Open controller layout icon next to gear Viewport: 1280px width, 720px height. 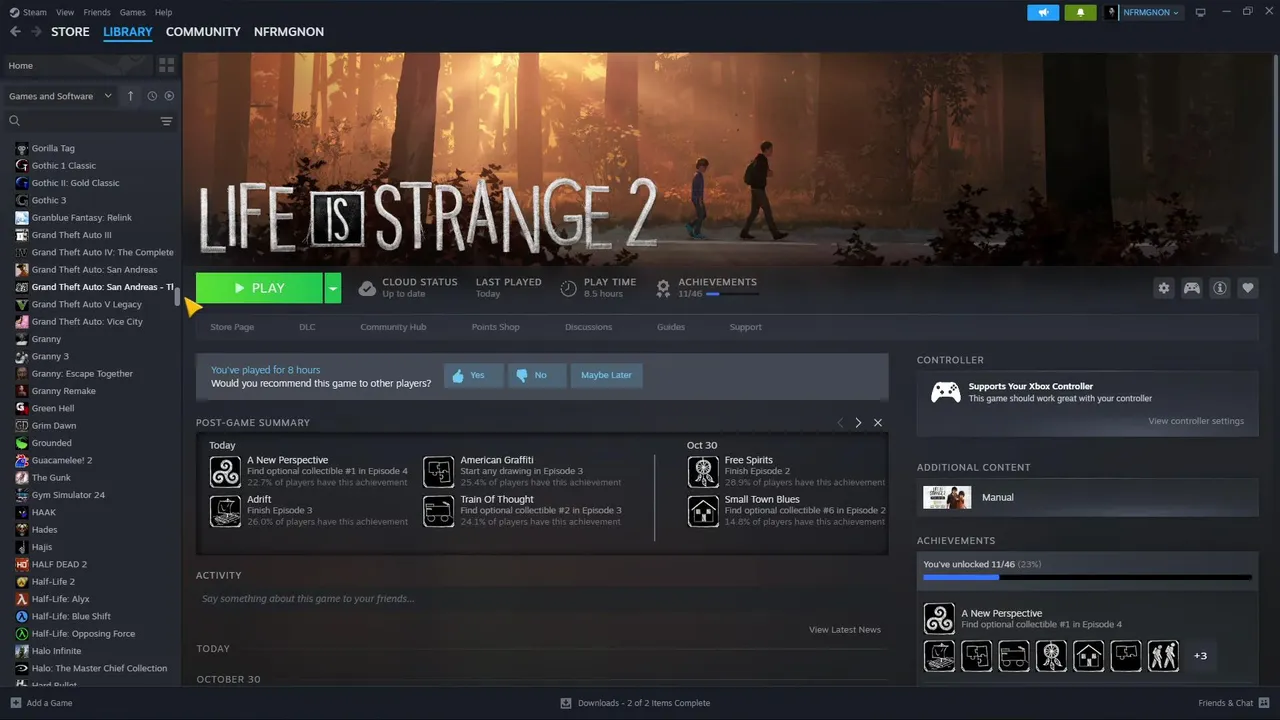click(1192, 288)
